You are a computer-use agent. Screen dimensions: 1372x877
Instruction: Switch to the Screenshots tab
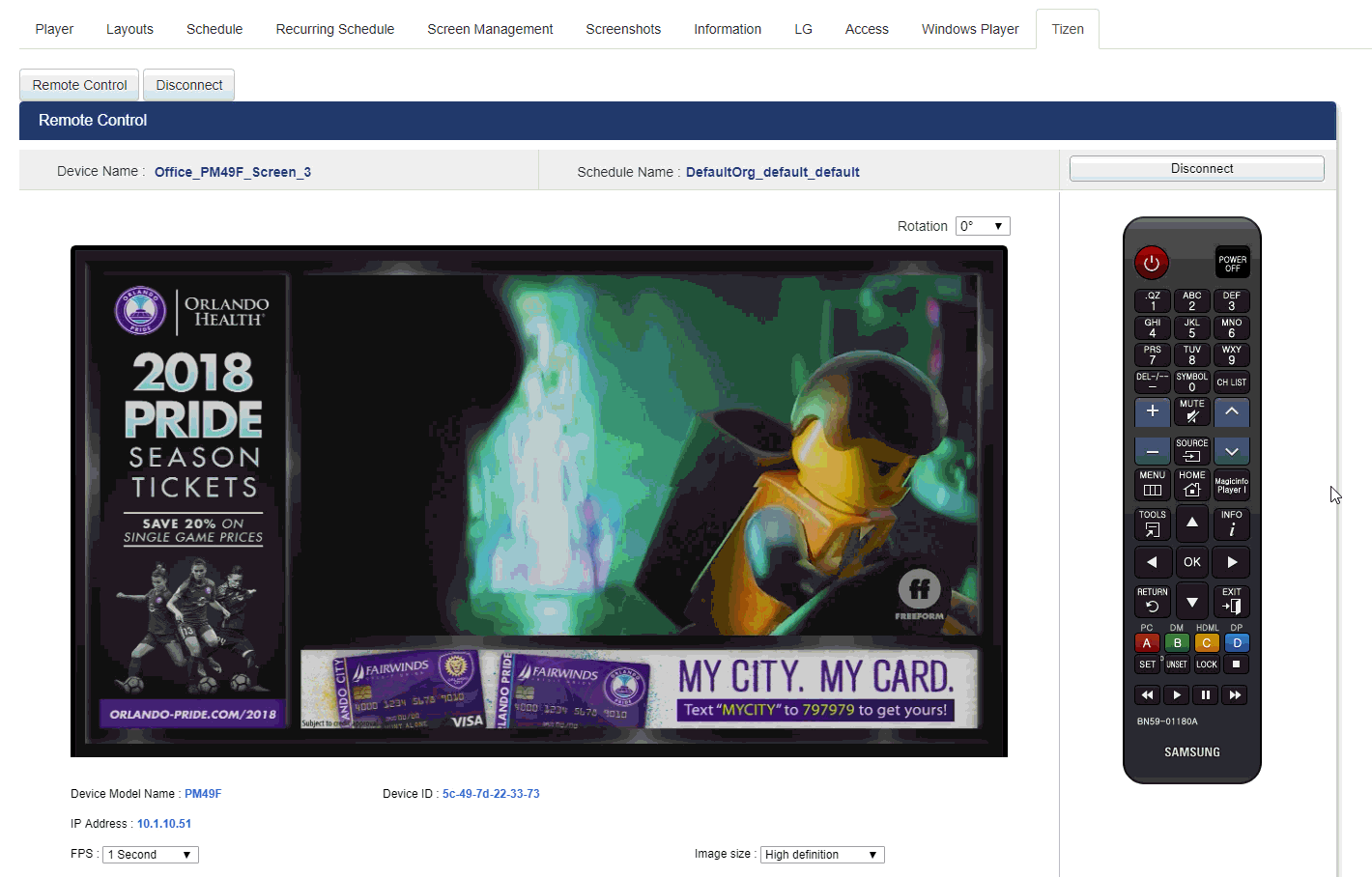[x=623, y=29]
